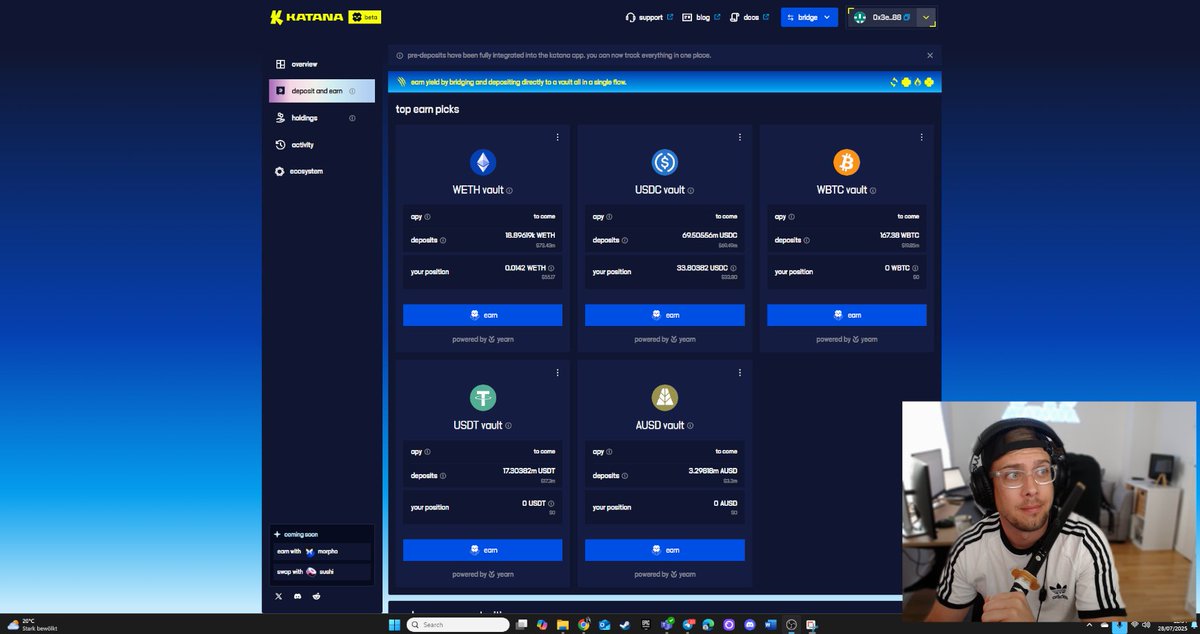Click info icon next to WETH vault title
Screen dimensions: 1200x634
click(x=509, y=190)
